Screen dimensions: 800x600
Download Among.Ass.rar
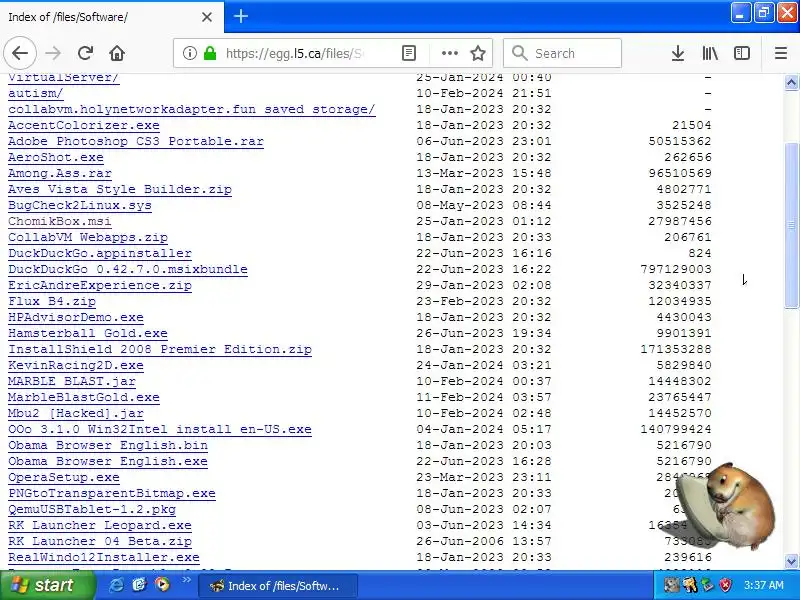pyautogui.click(x=60, y=173)
